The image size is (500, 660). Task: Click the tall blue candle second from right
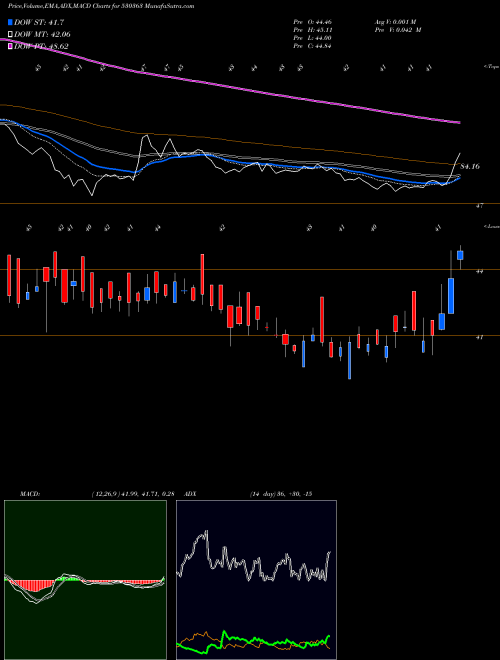tap(451, 295)
